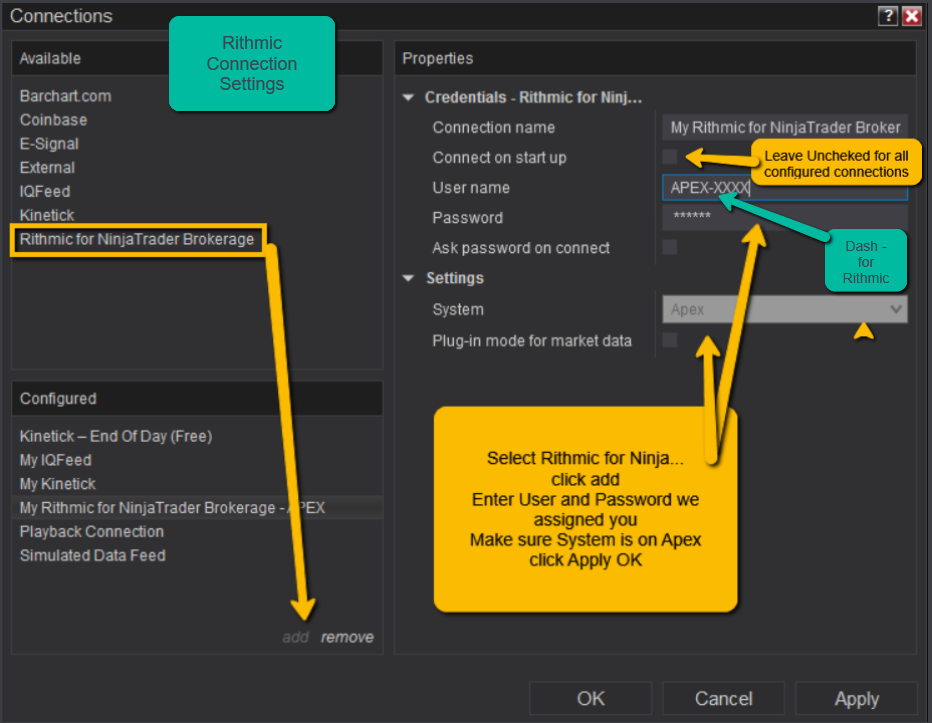Screen dimensions: 932x723
Task: Select My IQFeed configured connection
Action: click(56, 460)
